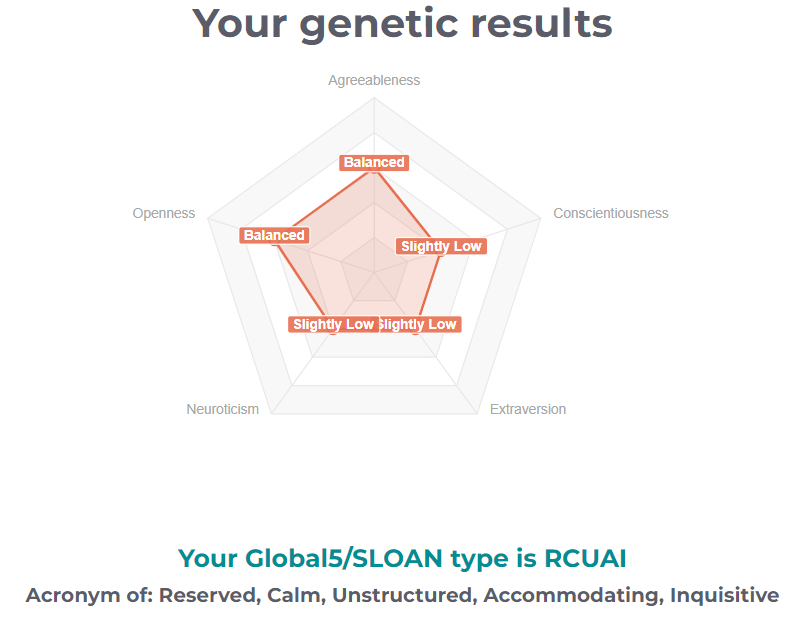Image resolution: width=804 pixels, height=625 pixels.
Task: Click the word Calm in acronym line
Action: [296, 595]
